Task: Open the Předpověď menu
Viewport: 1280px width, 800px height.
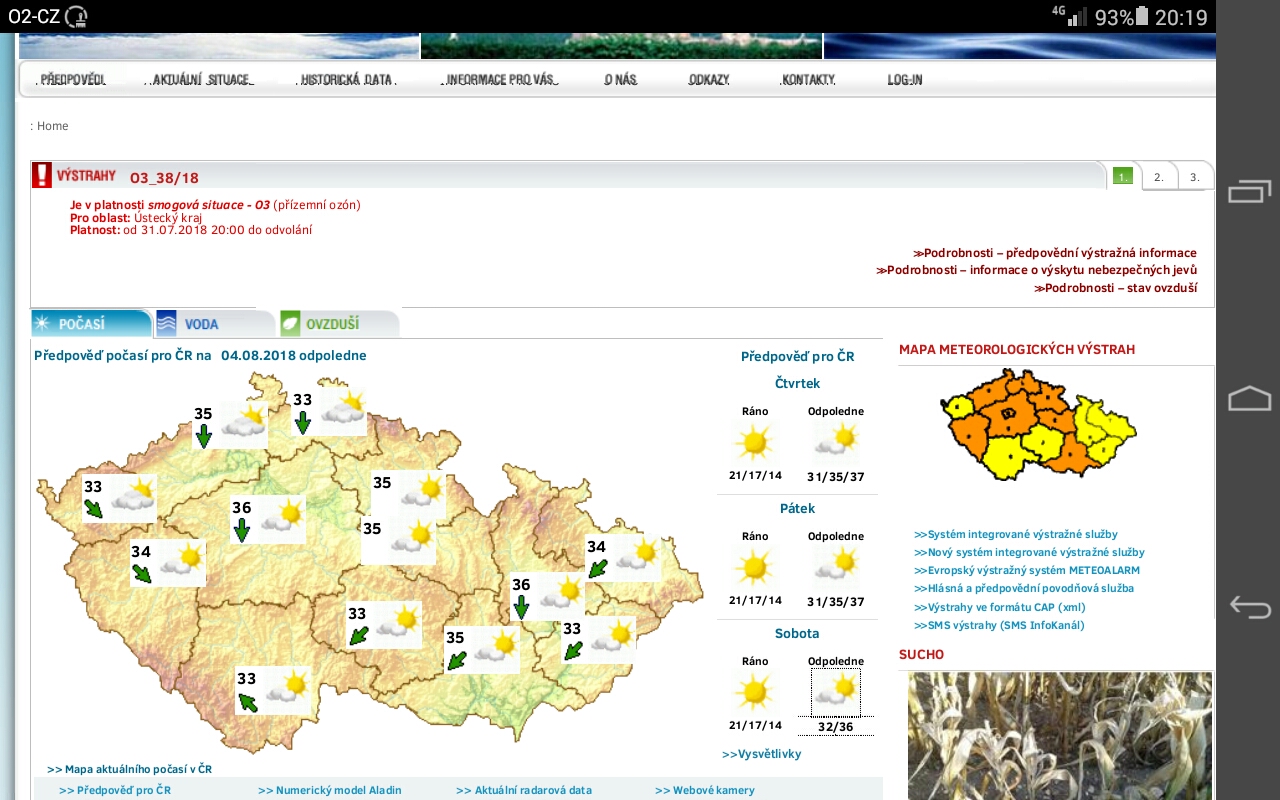Action: tap(73, 80)
